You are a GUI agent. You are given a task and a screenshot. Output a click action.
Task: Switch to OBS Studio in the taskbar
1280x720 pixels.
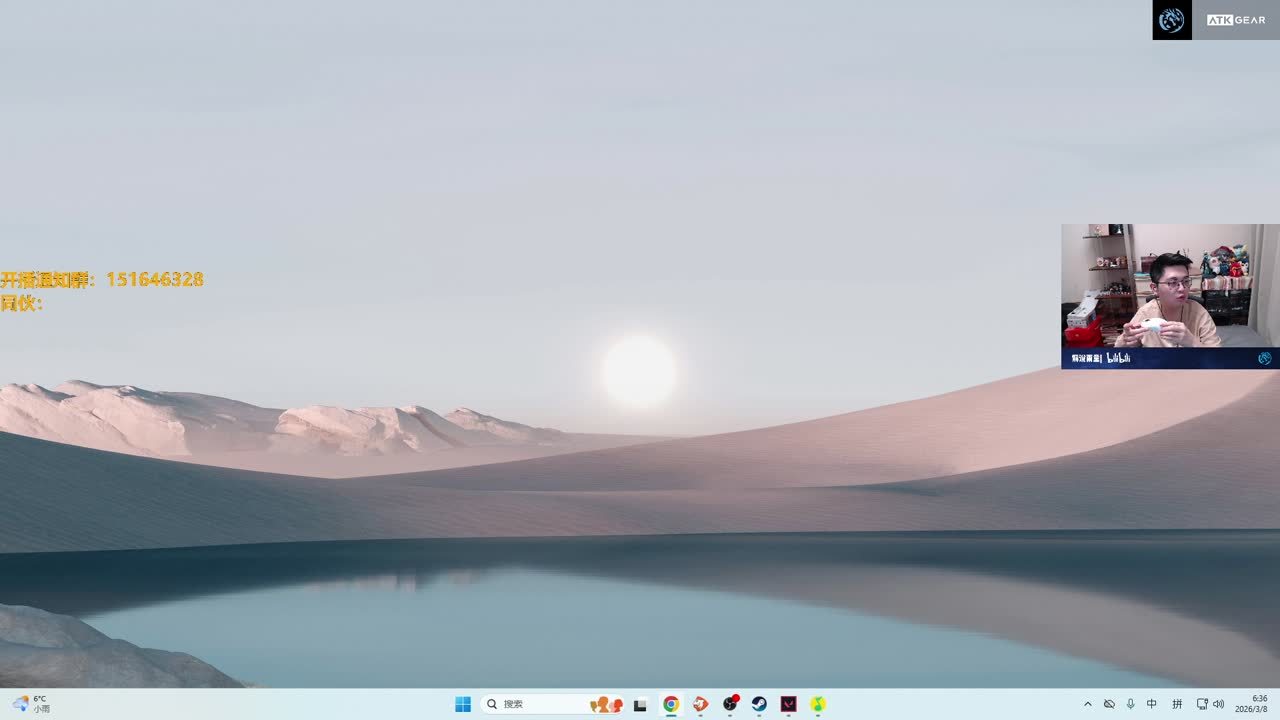click(x=730, y=704)
